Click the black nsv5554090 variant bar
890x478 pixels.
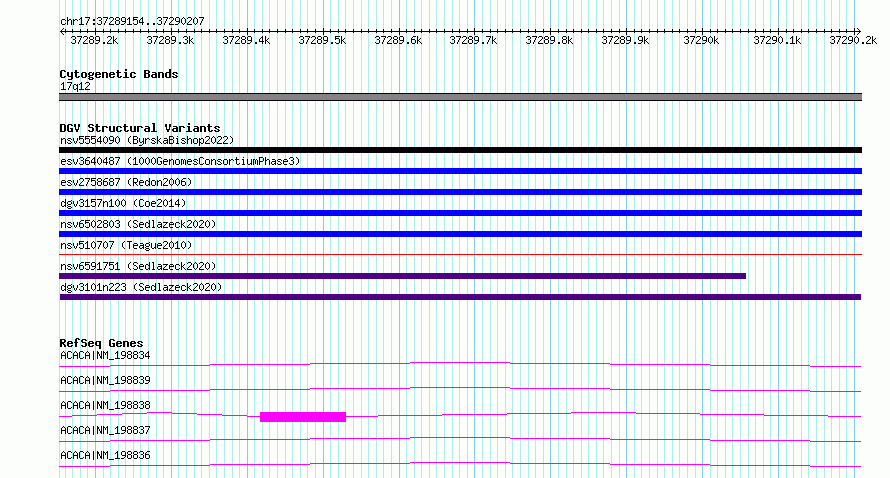tap(460, 150)
